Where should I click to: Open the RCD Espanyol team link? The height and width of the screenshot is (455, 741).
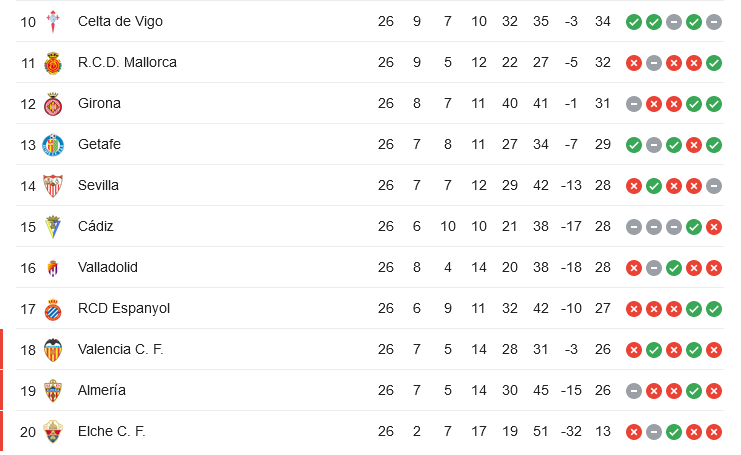(124, 309)
